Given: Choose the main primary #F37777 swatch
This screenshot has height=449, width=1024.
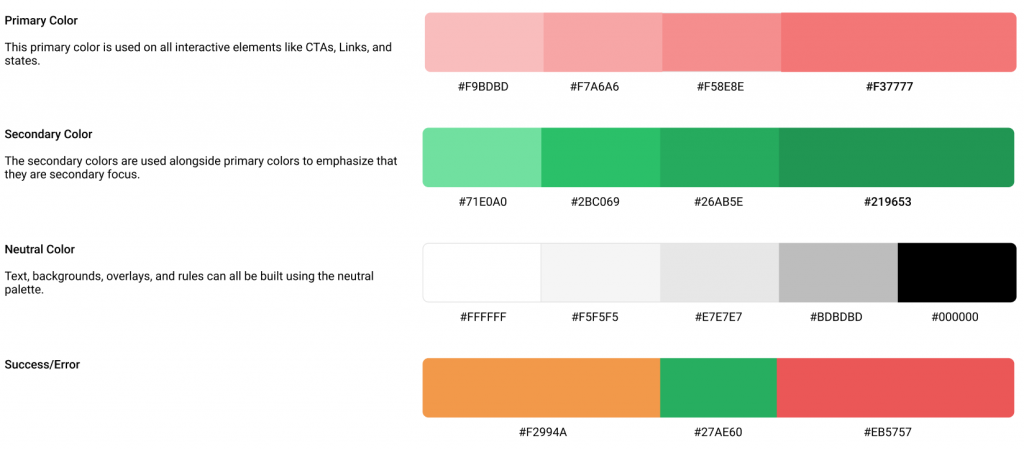Looking at the screenshot, I should coord(897,42).
